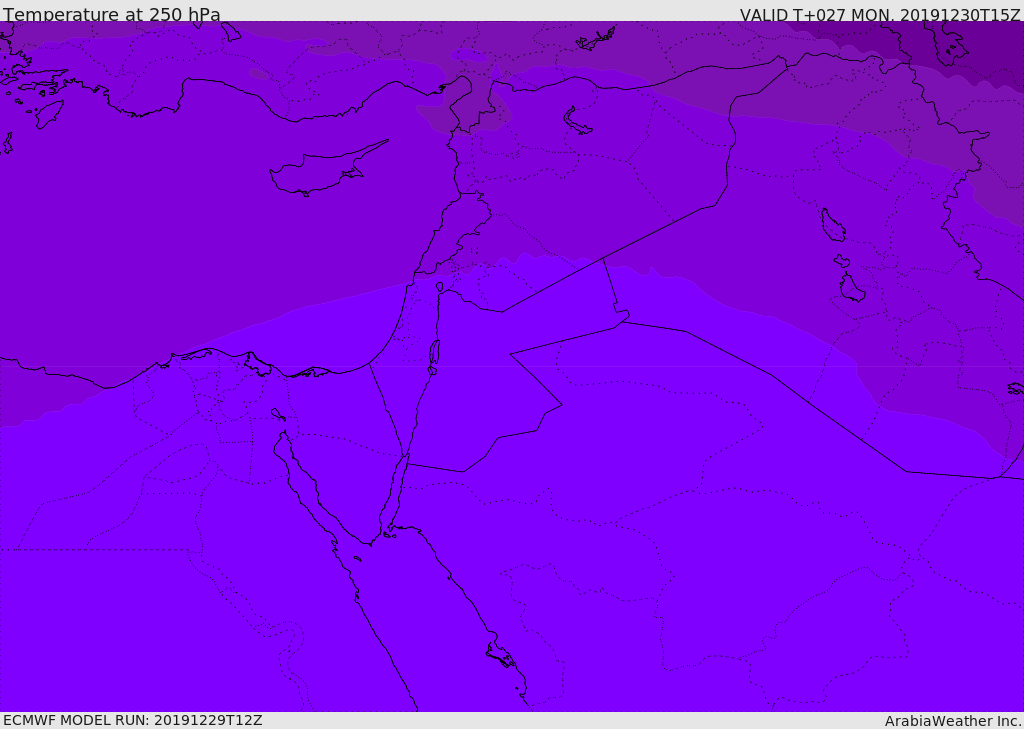Click the 'ECMWF MODEL RUN: 20191229T12Z' footer text

pyautogui.click(x=133, y=720)
